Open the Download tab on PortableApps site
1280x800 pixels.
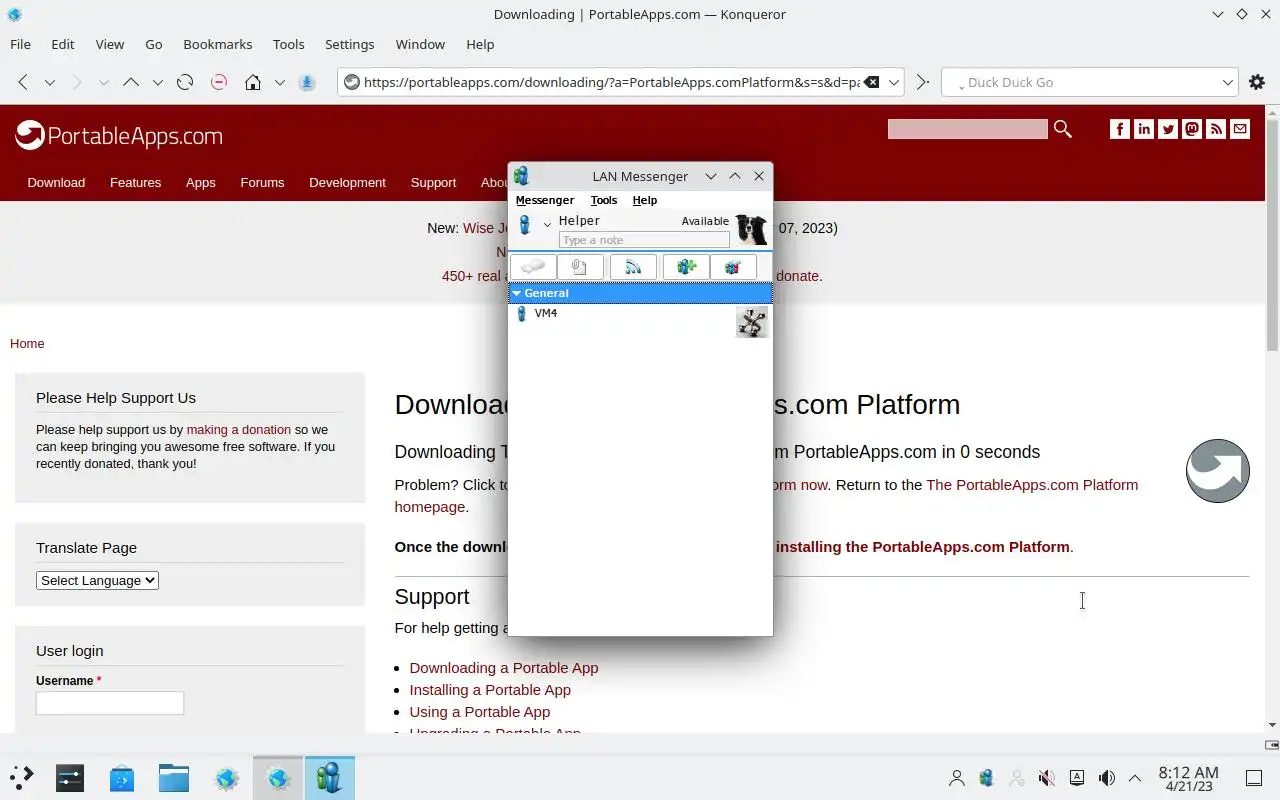[x=56, y=182]
